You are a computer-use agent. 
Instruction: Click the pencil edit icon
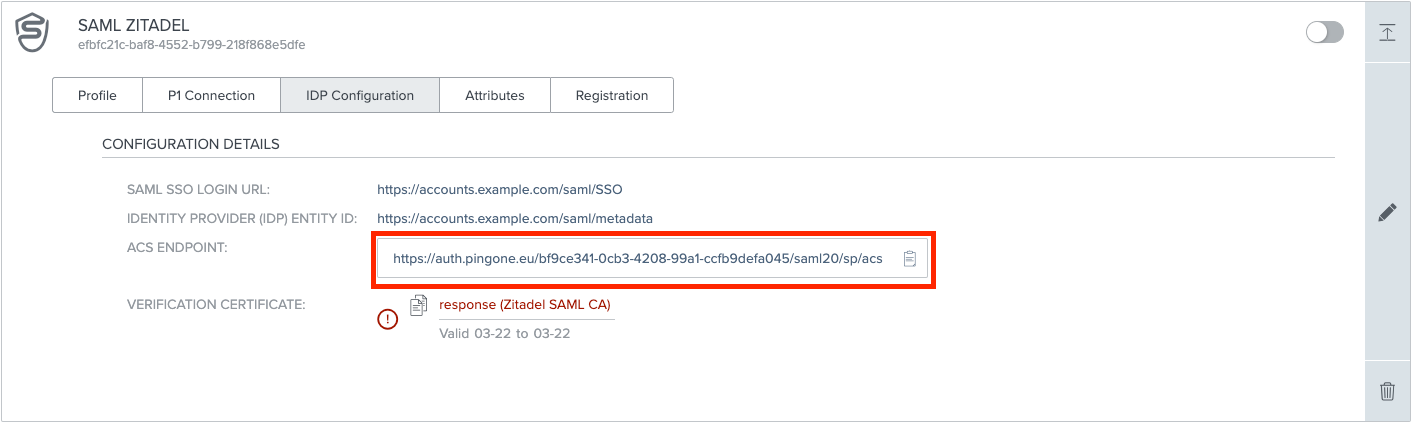tap(1387, 213)
